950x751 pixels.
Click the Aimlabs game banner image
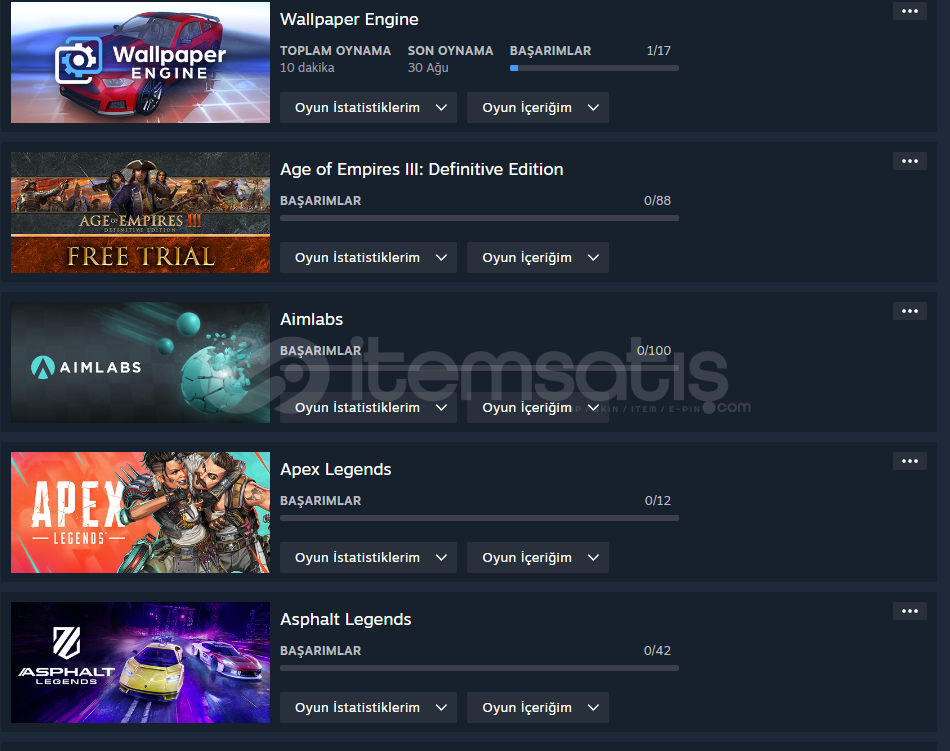click(141, 362)
